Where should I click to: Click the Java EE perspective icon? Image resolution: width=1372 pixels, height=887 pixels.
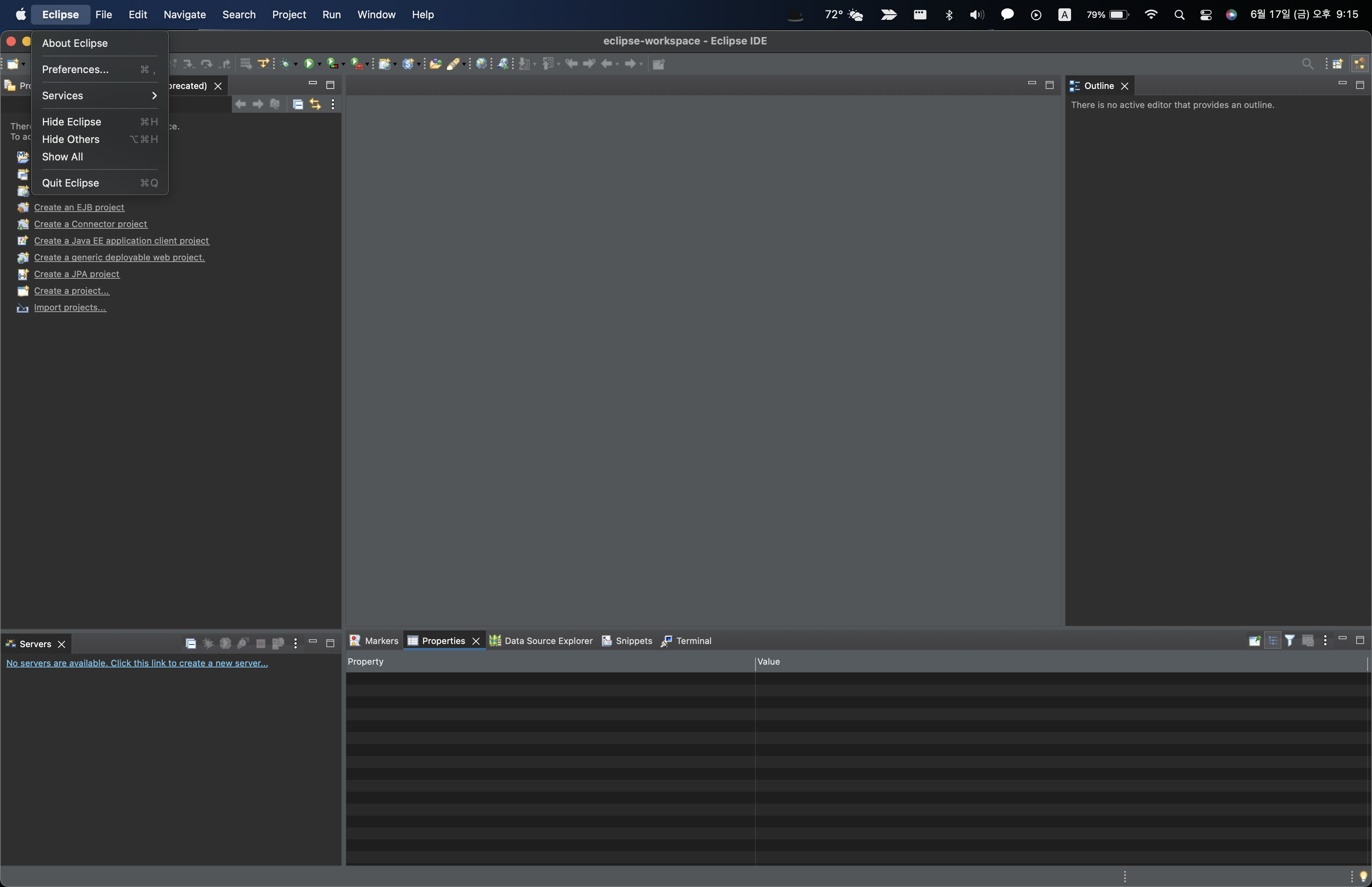(1360, 64)
